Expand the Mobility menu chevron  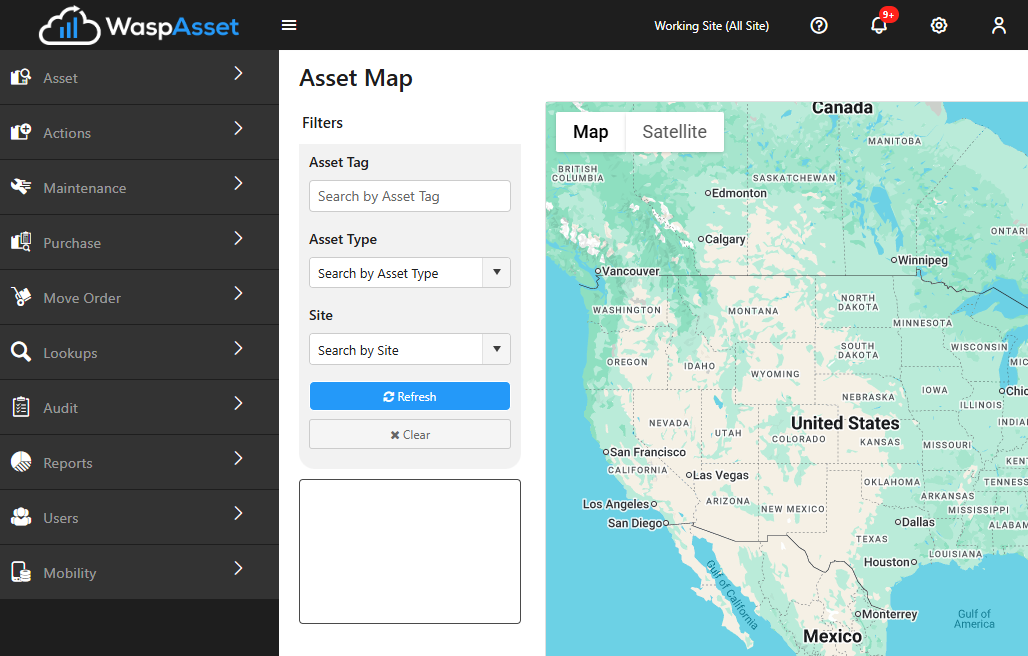pos(239,569)
